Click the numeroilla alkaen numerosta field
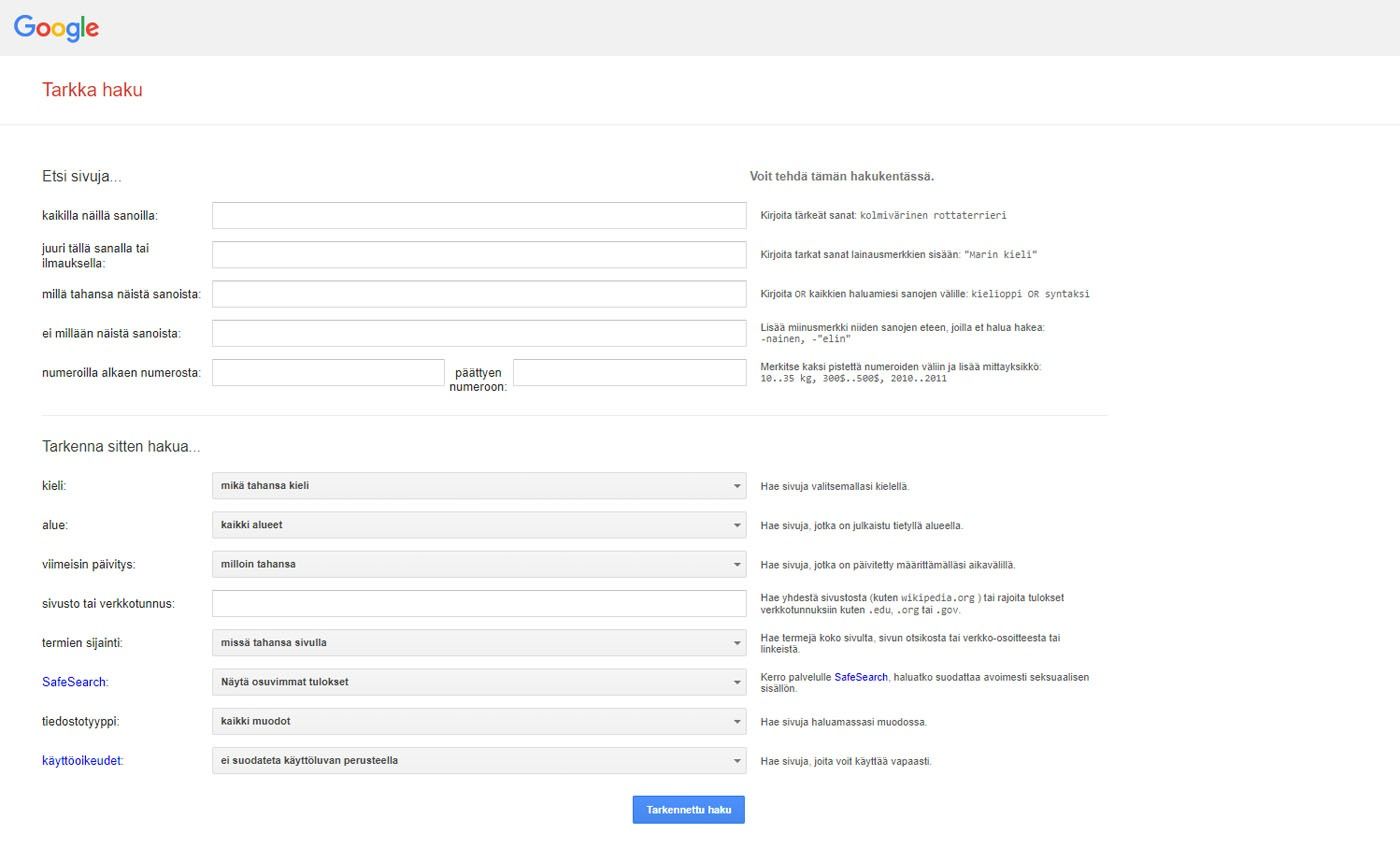 point(326,371)
